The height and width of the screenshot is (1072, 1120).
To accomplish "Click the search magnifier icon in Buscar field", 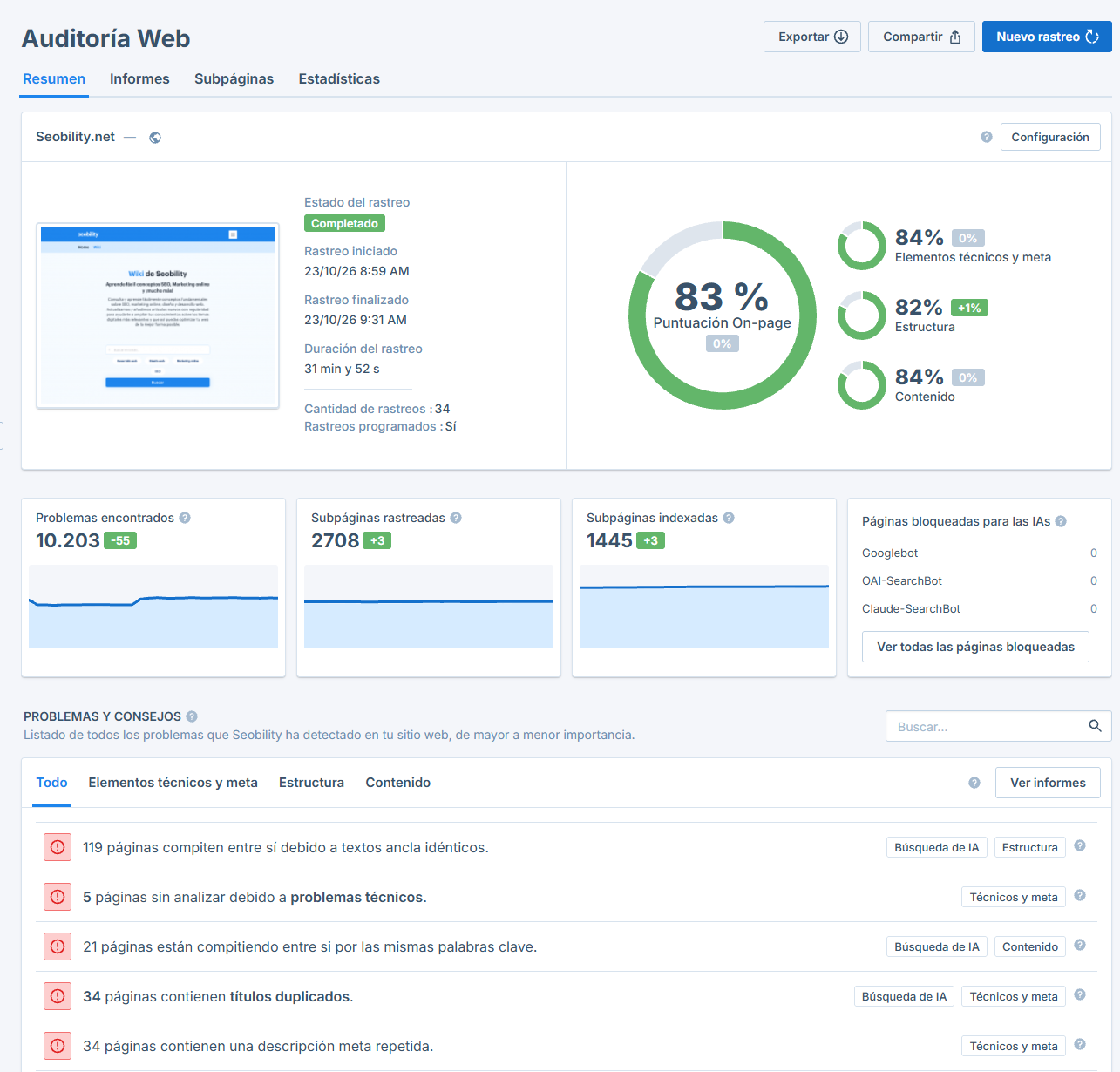I will [1095, 726].
